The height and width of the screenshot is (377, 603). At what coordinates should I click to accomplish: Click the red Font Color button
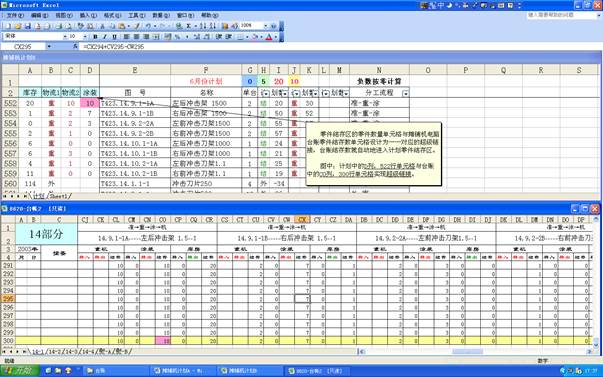coord(269,37)
